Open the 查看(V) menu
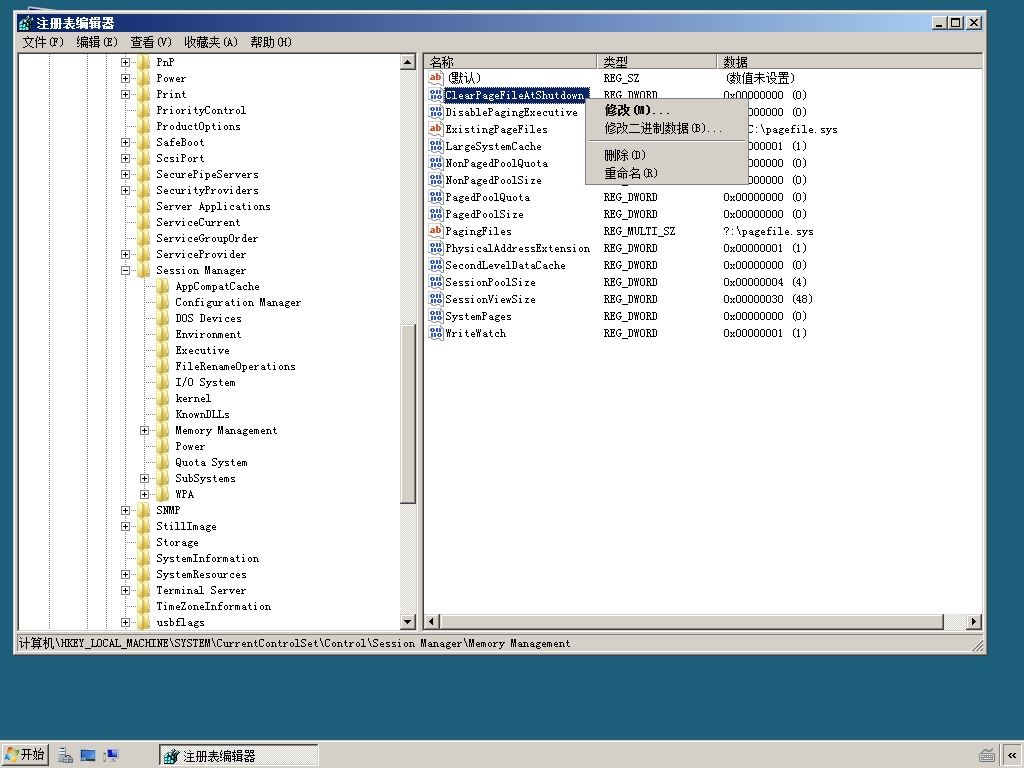Viewport: 1024px width, 768px height. [151, 42]
